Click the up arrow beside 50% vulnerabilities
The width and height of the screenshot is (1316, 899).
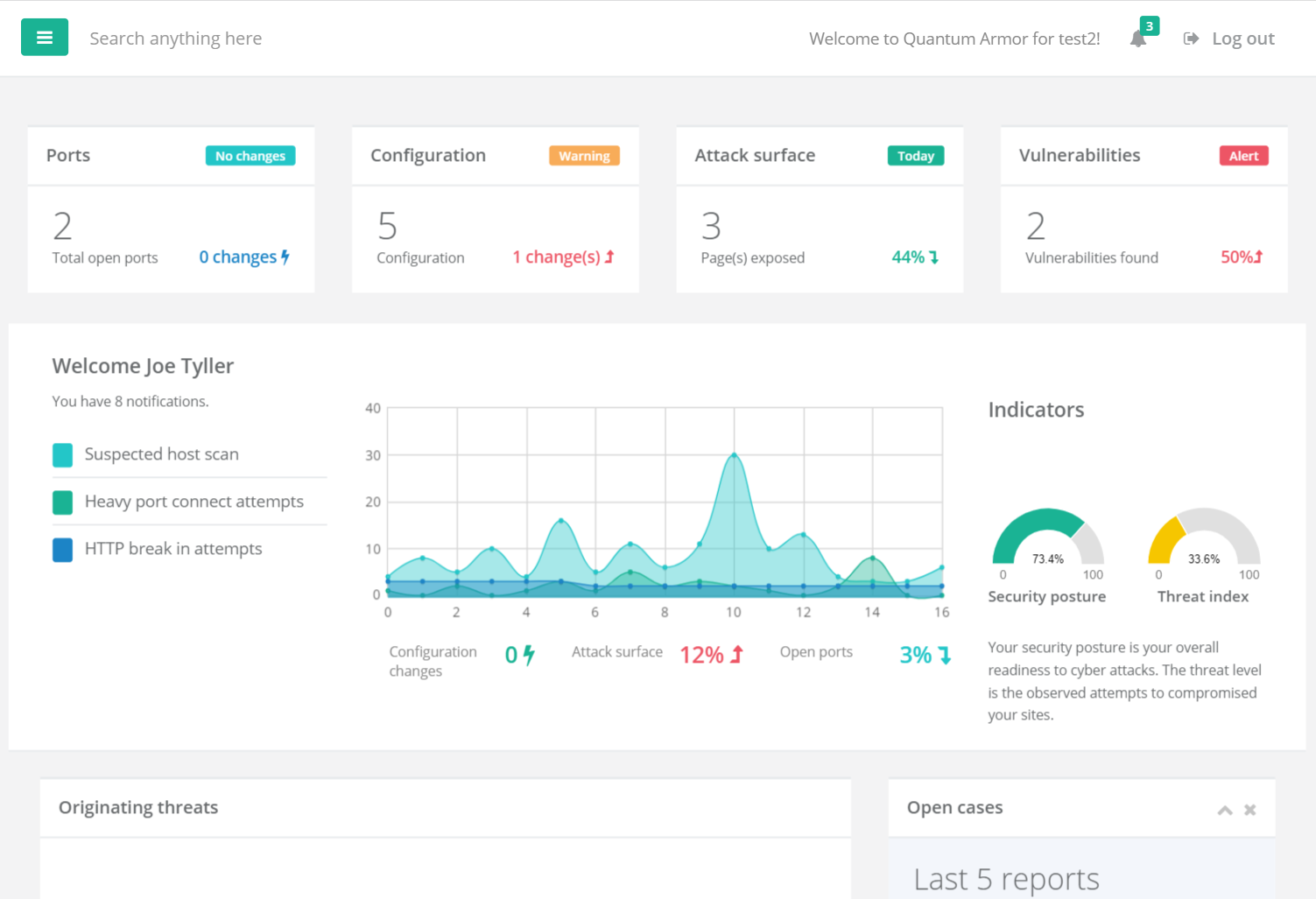pyautogui.click(x=1258, y=257)
